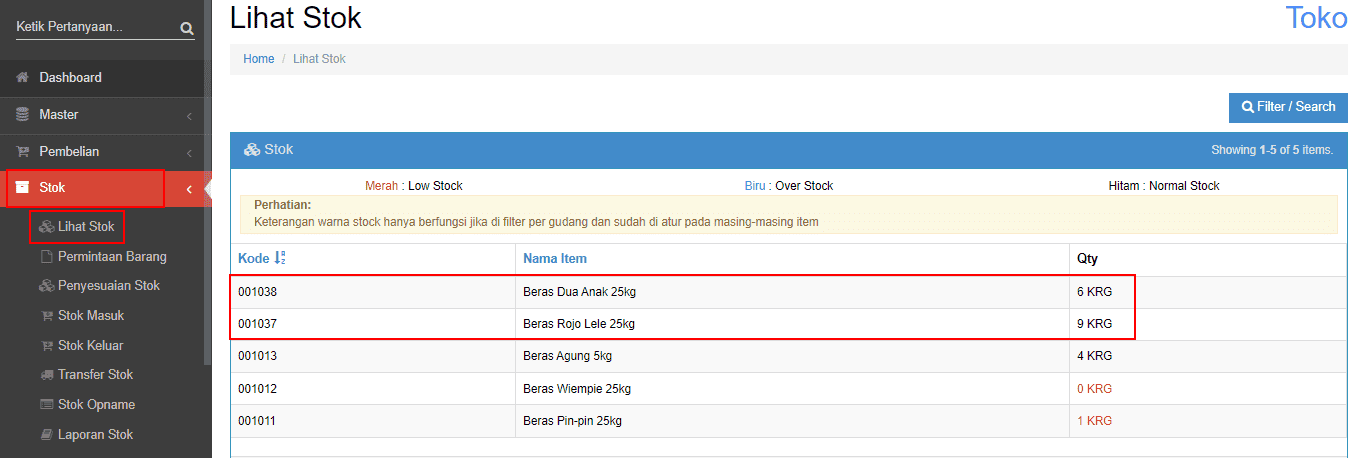Go to Home breadcrumb link
Viewport: 1358px width, 458px height.
point(258,59)
